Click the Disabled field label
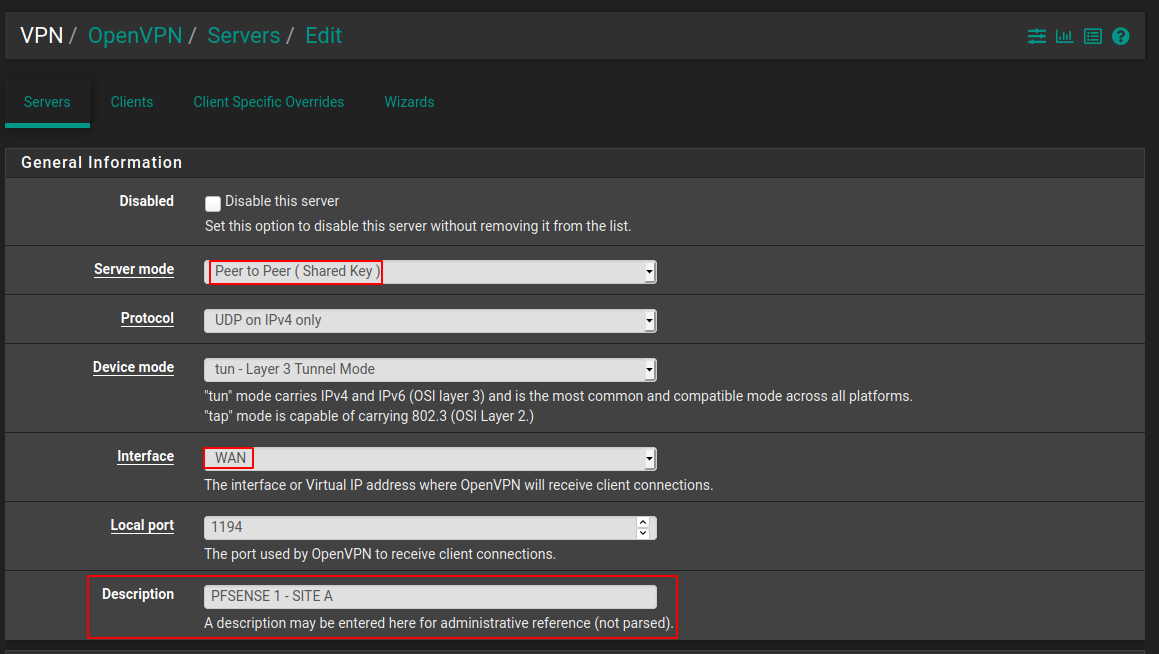Screen dimensions: 1159x654 pyautogui.click(x=146, y=201)
